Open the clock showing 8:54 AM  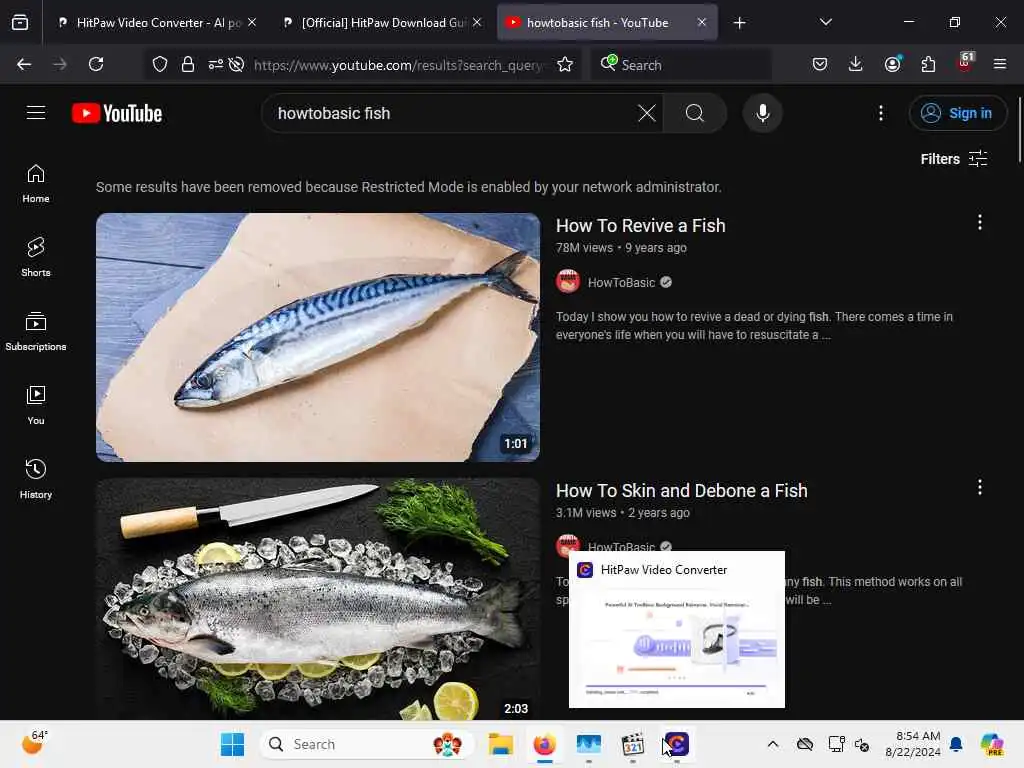[913, 744]
